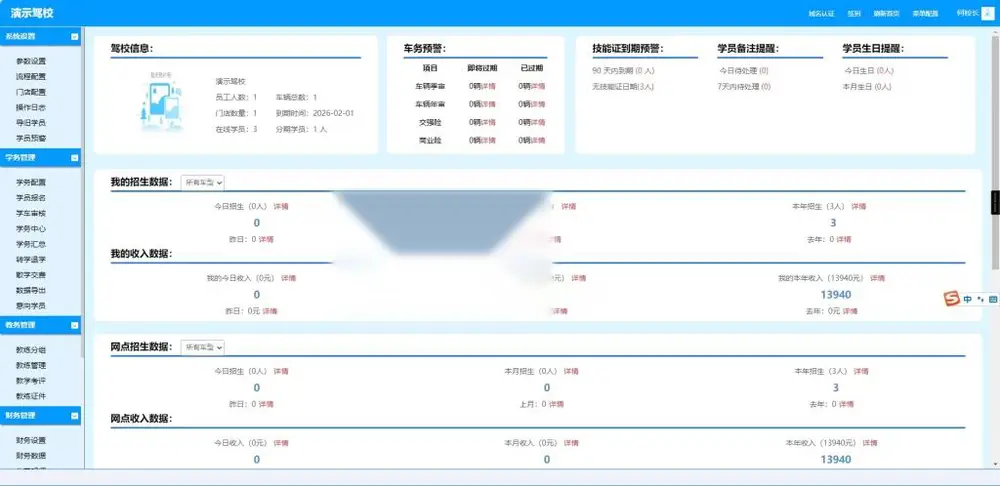Open 教练分组 in the sidebar

click(31, 350)
